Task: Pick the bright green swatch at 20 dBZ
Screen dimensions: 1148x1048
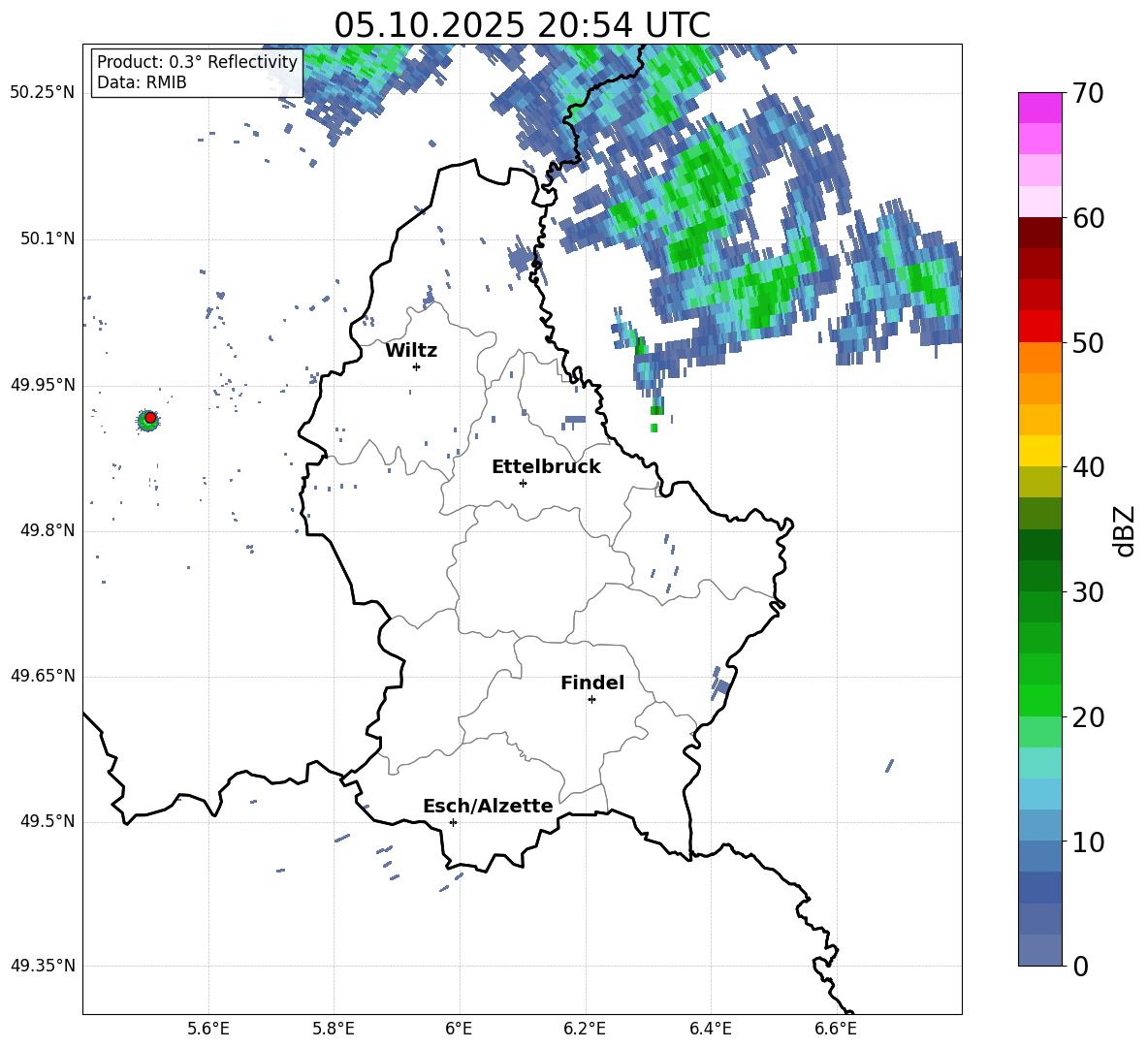Action: click(x=1039, y=700)
